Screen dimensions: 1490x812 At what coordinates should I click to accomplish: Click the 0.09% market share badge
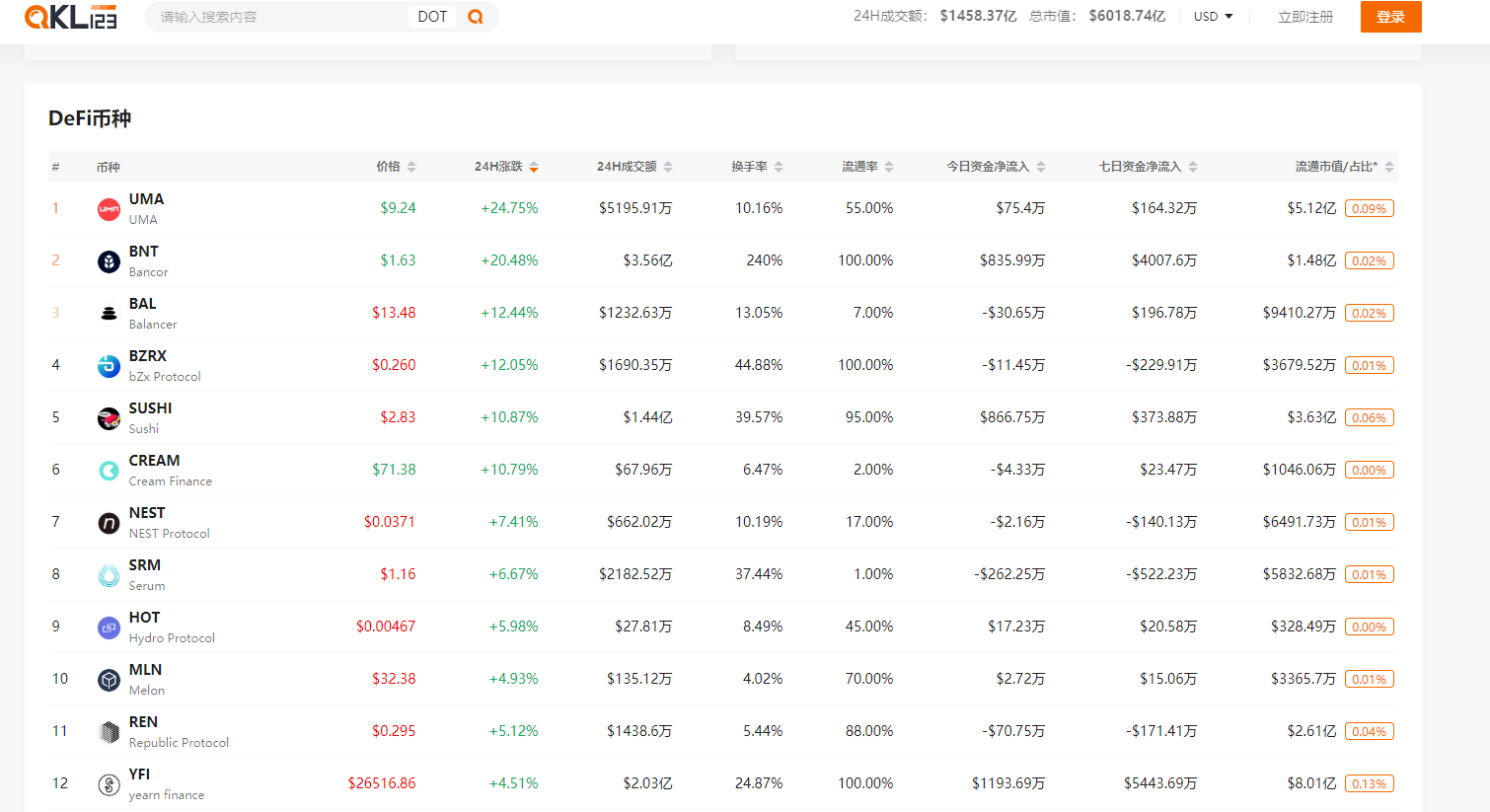(x=1370, y=208)
